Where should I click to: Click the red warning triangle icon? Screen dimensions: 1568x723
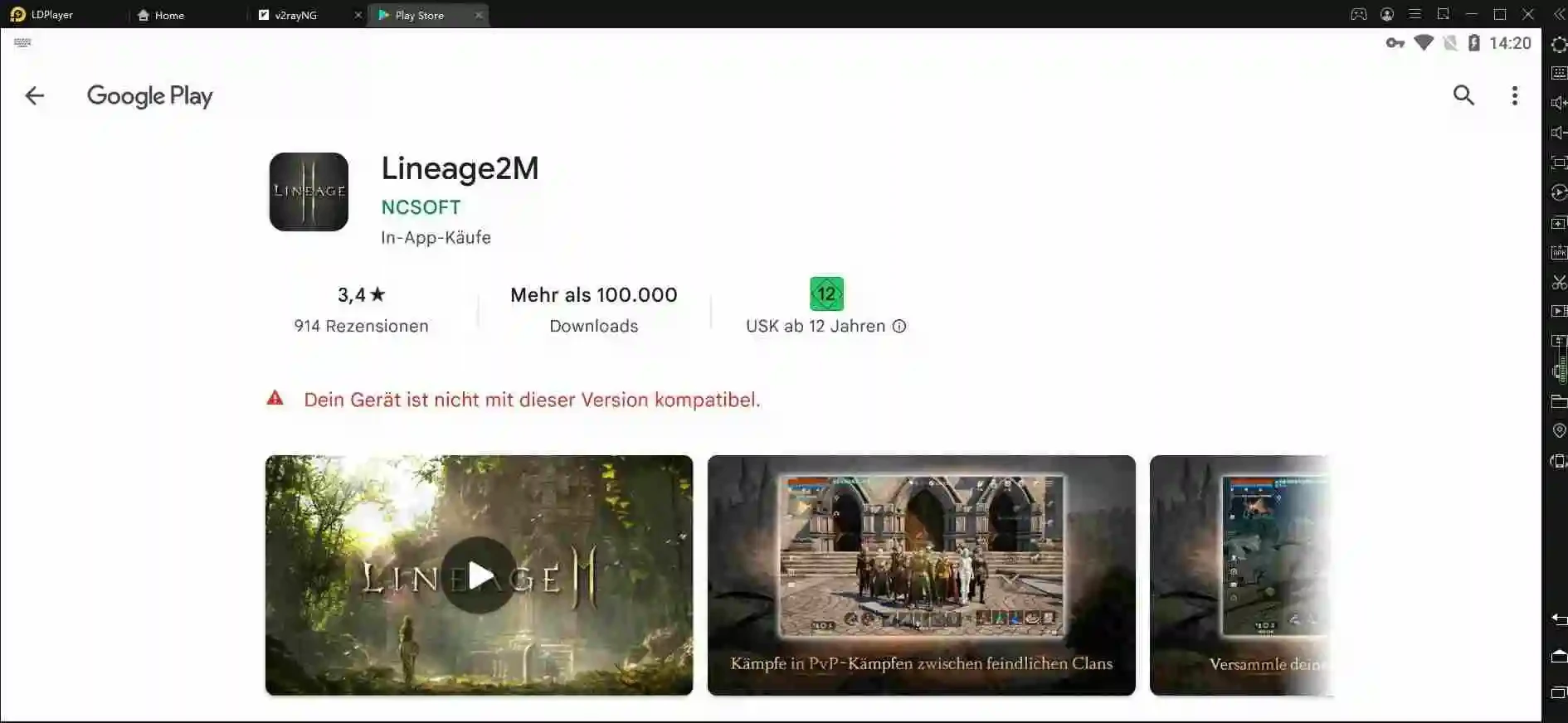275,399
